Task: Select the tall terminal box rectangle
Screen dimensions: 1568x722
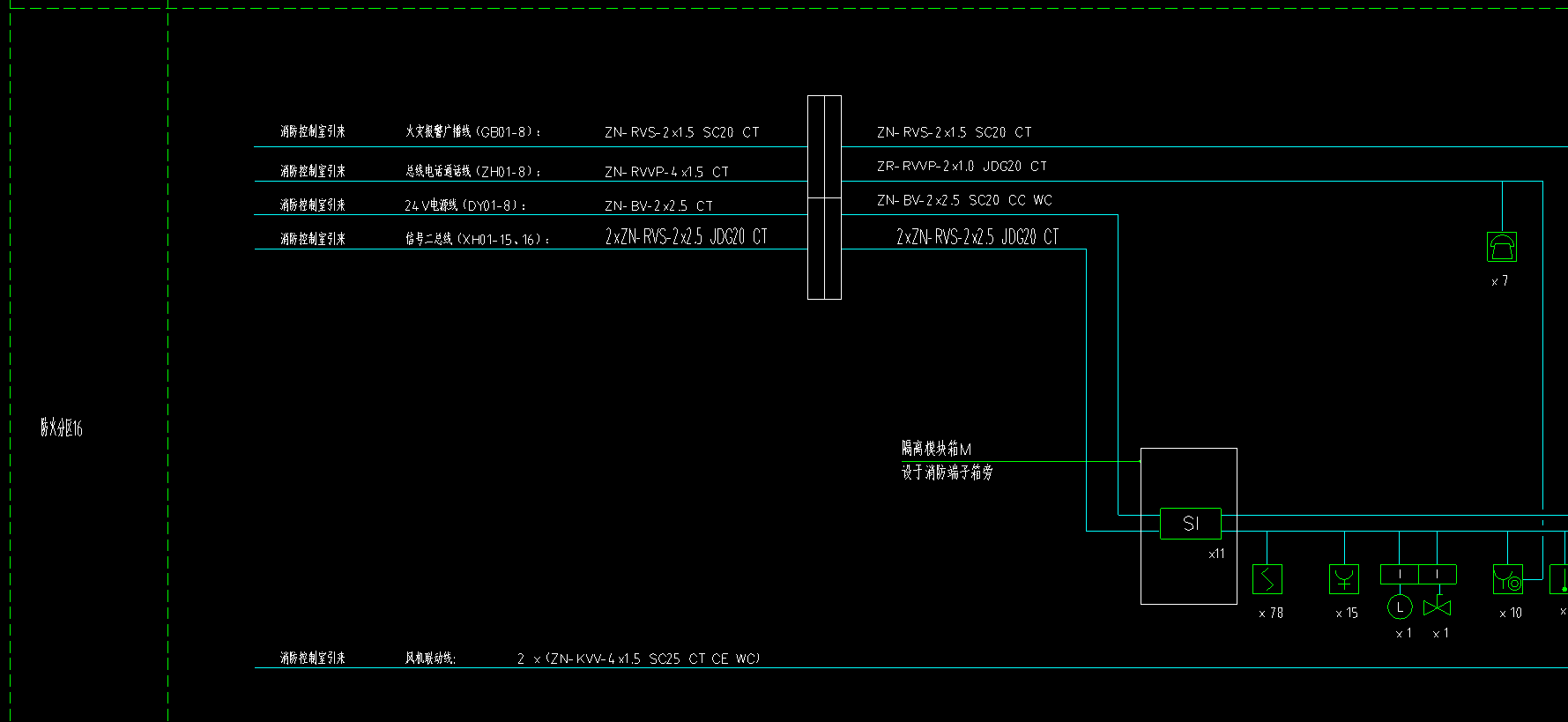Action: pyautogui.click(x=824, y=197)
